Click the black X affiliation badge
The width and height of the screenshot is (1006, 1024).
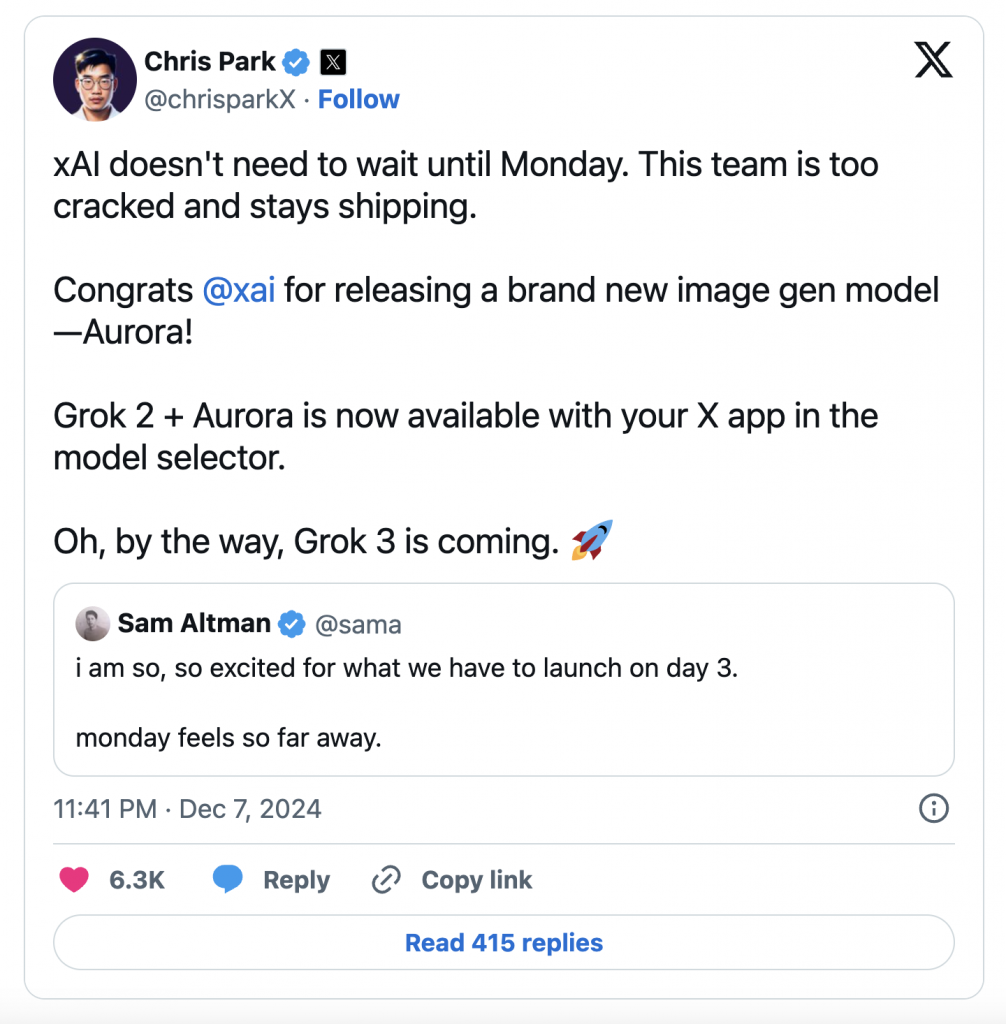click(x=333, y=62)
